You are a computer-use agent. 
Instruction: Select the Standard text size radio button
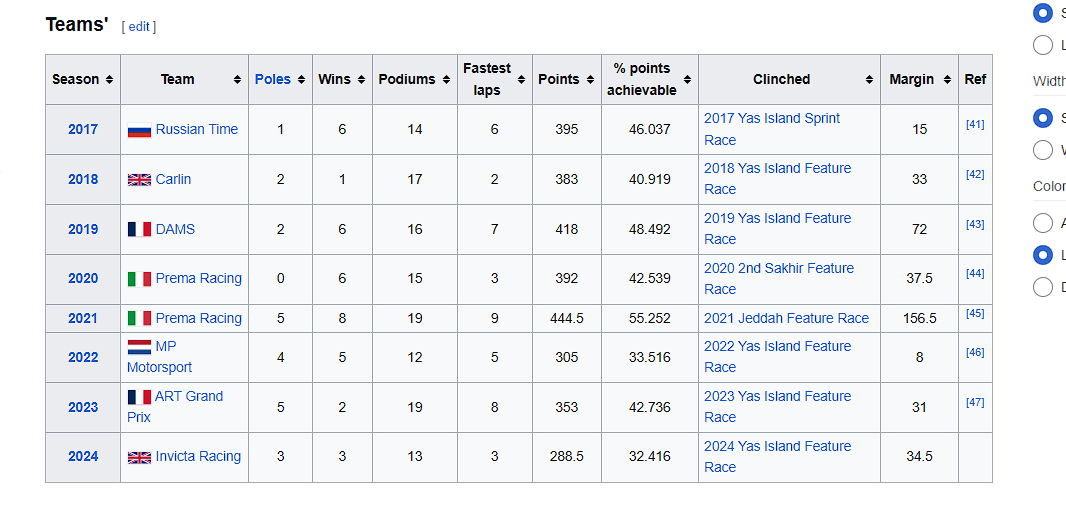click(1042, 13)
